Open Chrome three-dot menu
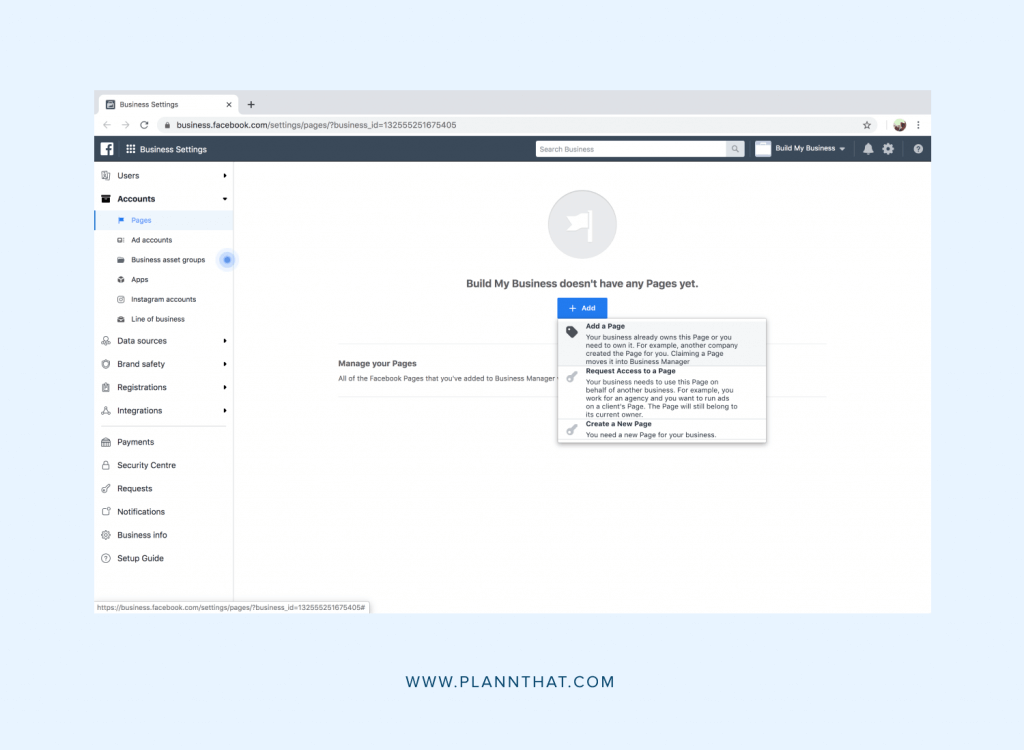The image size is (1024, 750). coord(918,125)
